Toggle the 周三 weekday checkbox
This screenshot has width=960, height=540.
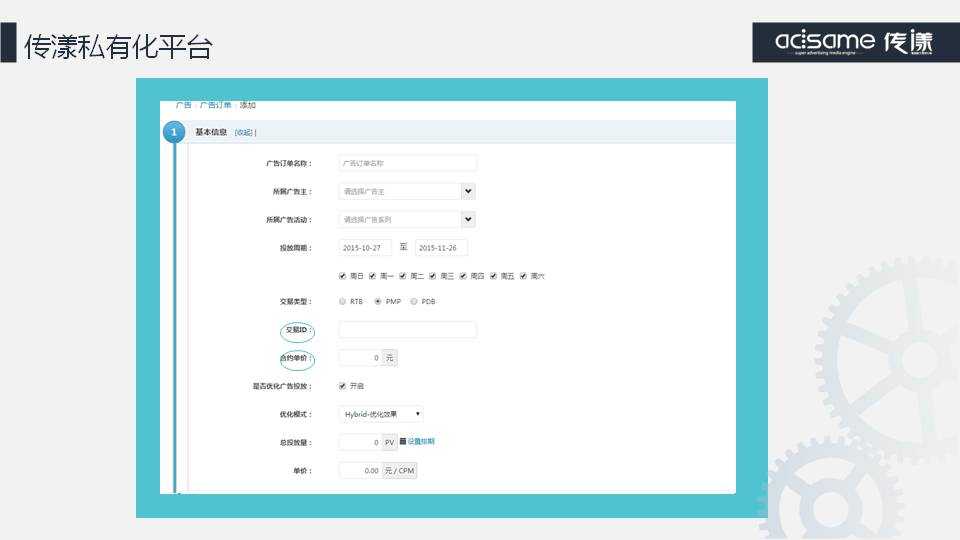[x=433, y=276]
